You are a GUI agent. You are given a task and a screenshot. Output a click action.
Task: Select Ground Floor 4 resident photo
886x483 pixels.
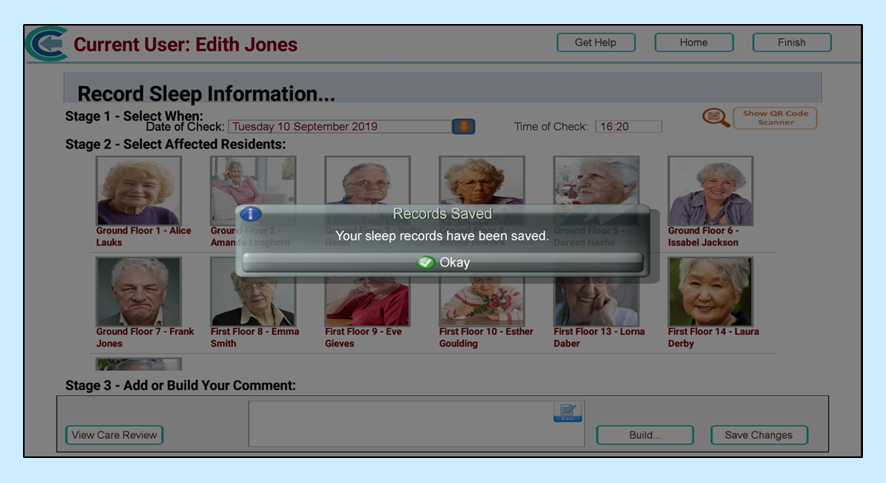pyautogui.click(x=481, y=181)
